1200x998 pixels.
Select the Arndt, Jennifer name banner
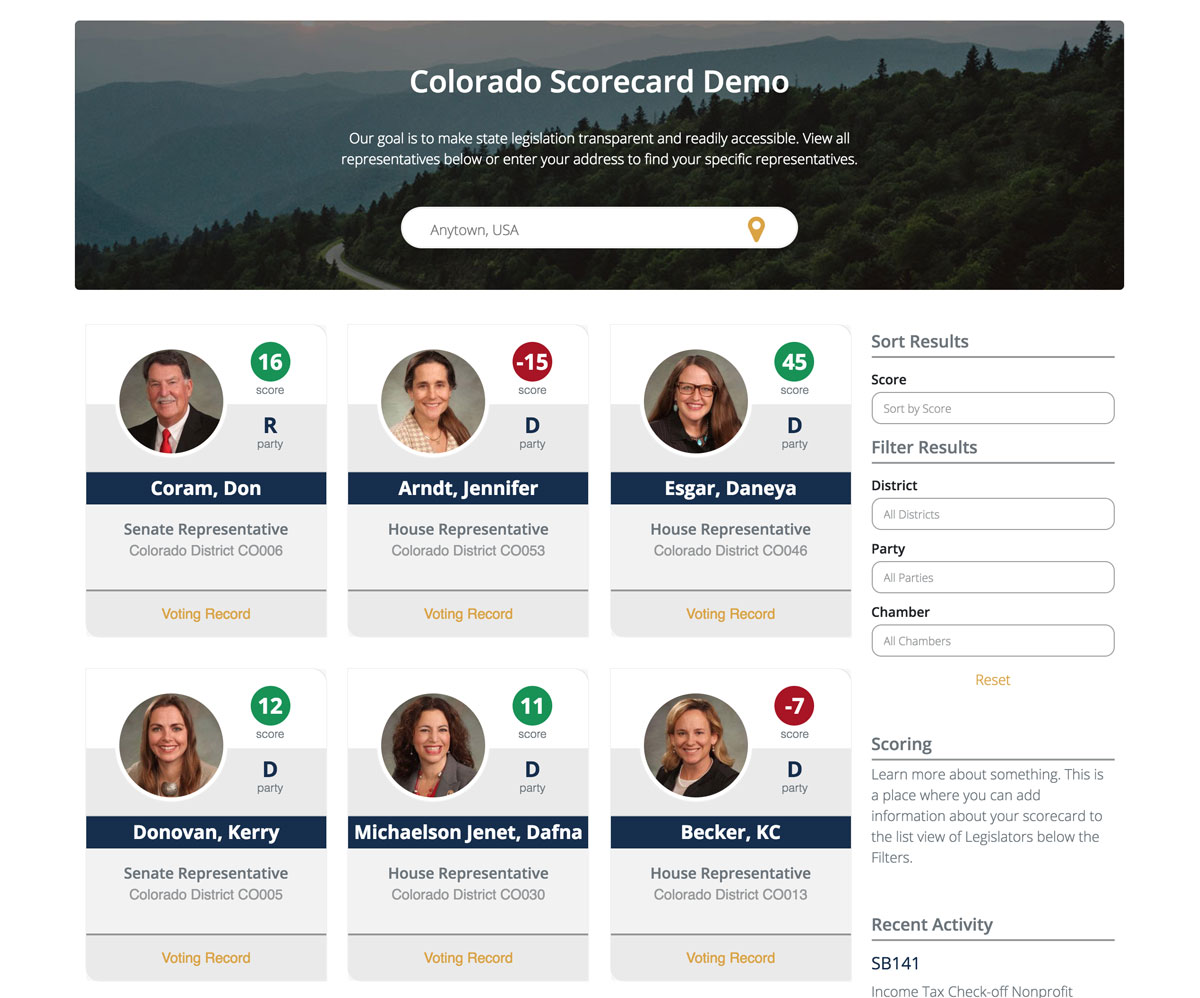click(x=468, y=488)
